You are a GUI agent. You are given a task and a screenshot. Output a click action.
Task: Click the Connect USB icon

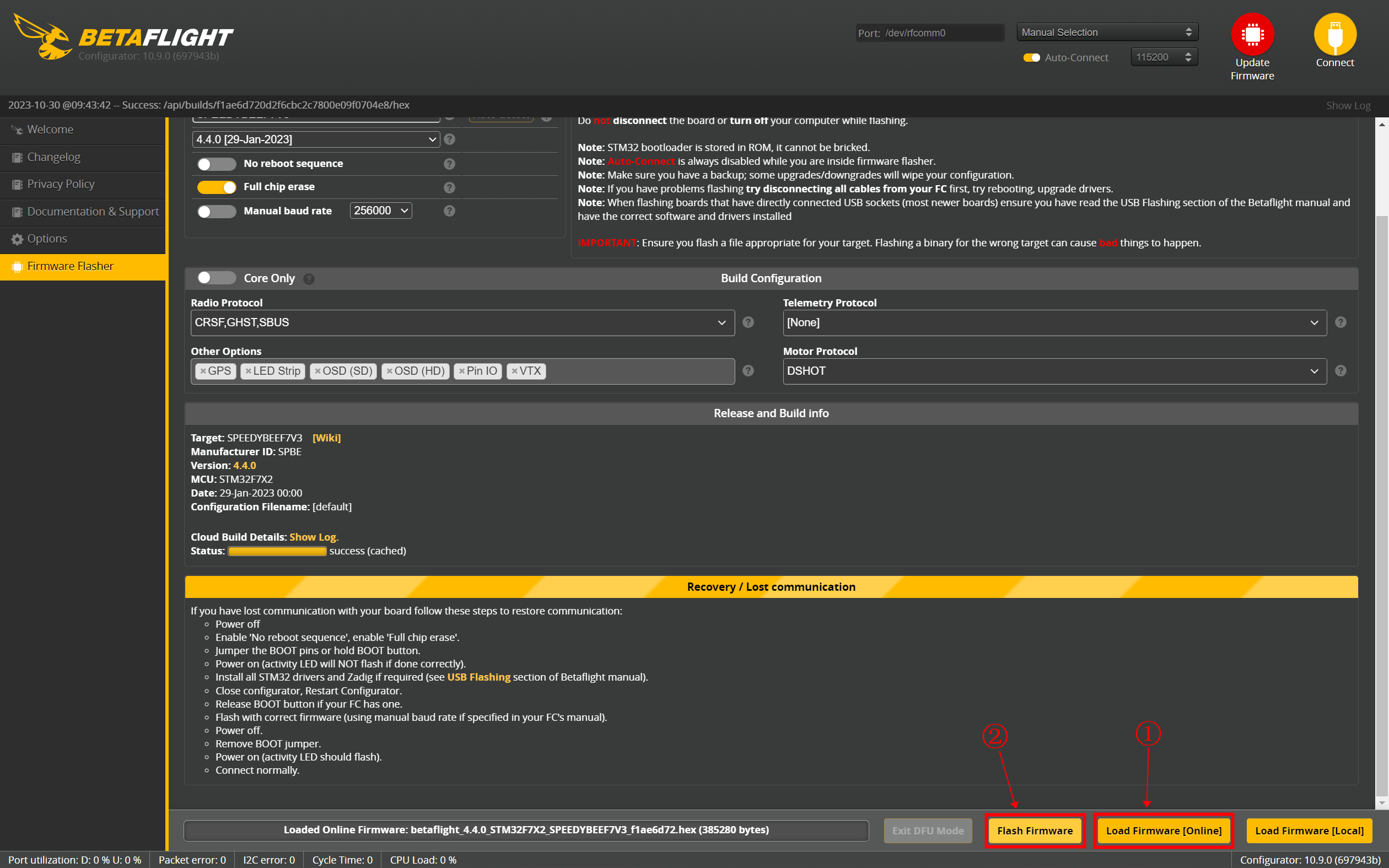pos(1334,34)
